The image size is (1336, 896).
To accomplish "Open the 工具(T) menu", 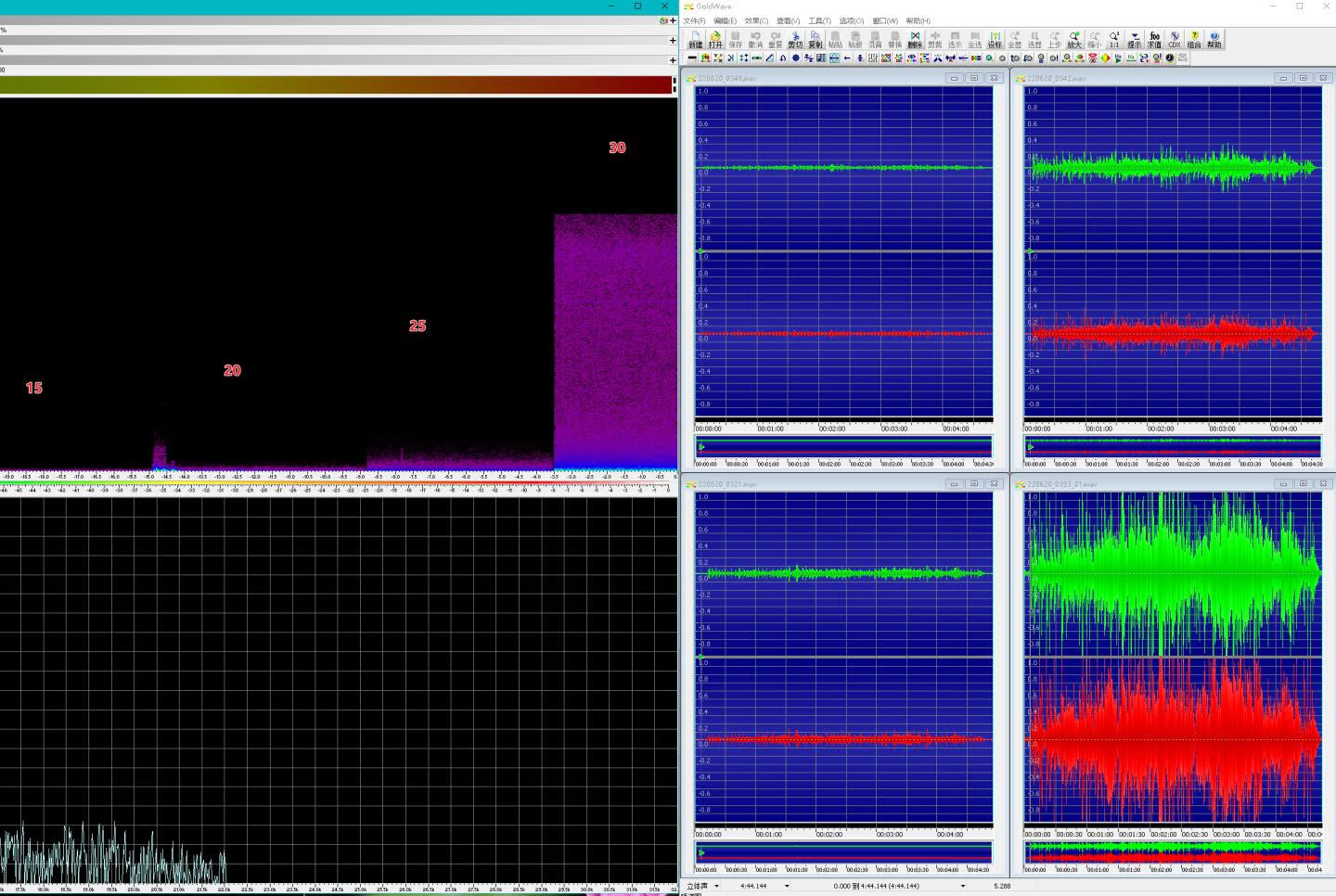I will 819,20.
